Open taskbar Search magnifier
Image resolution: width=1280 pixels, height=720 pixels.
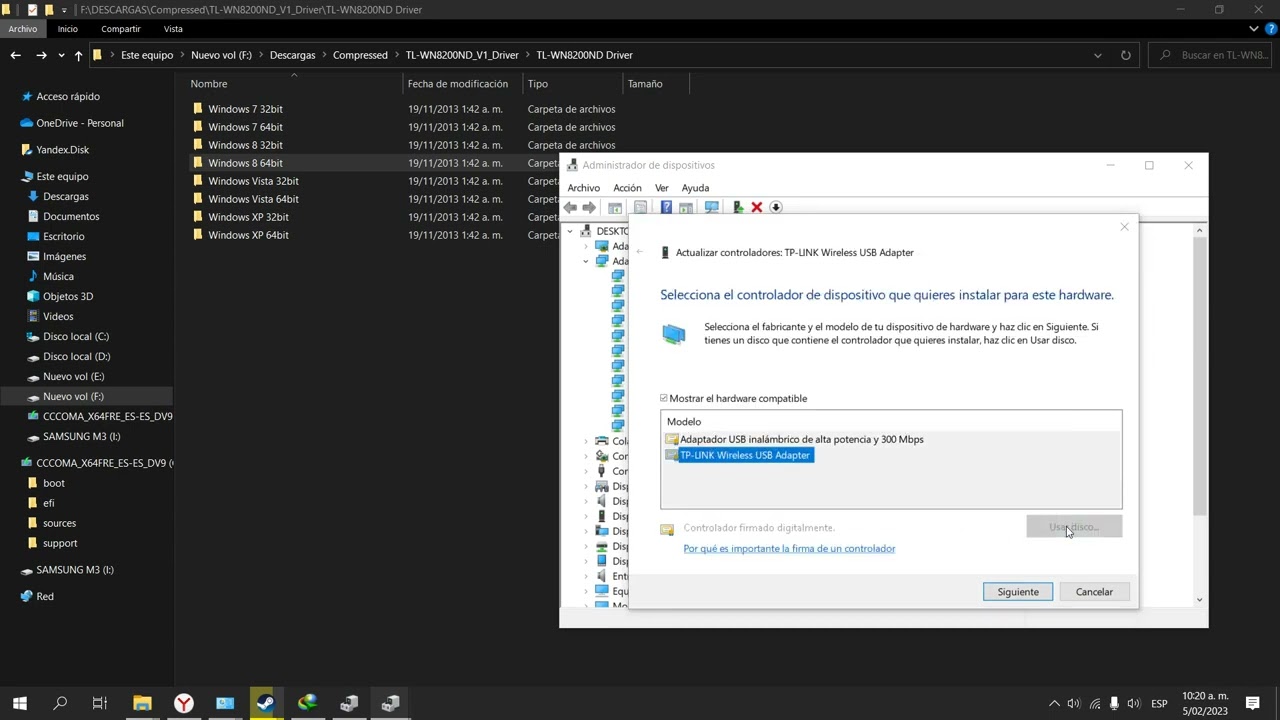(60, 703)
